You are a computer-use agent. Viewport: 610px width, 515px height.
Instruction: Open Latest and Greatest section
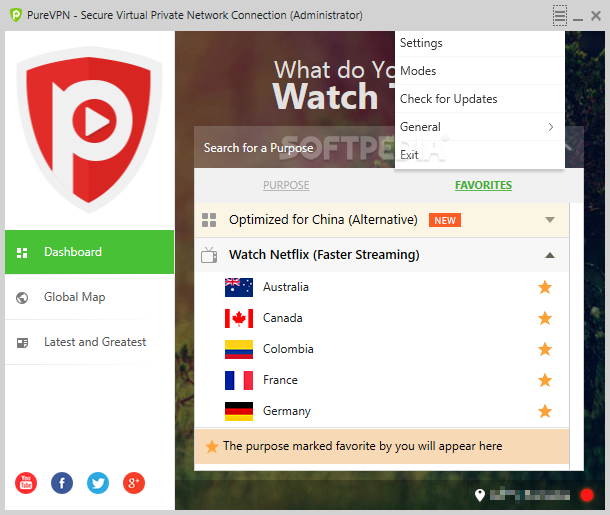click(x=89, y=342)
